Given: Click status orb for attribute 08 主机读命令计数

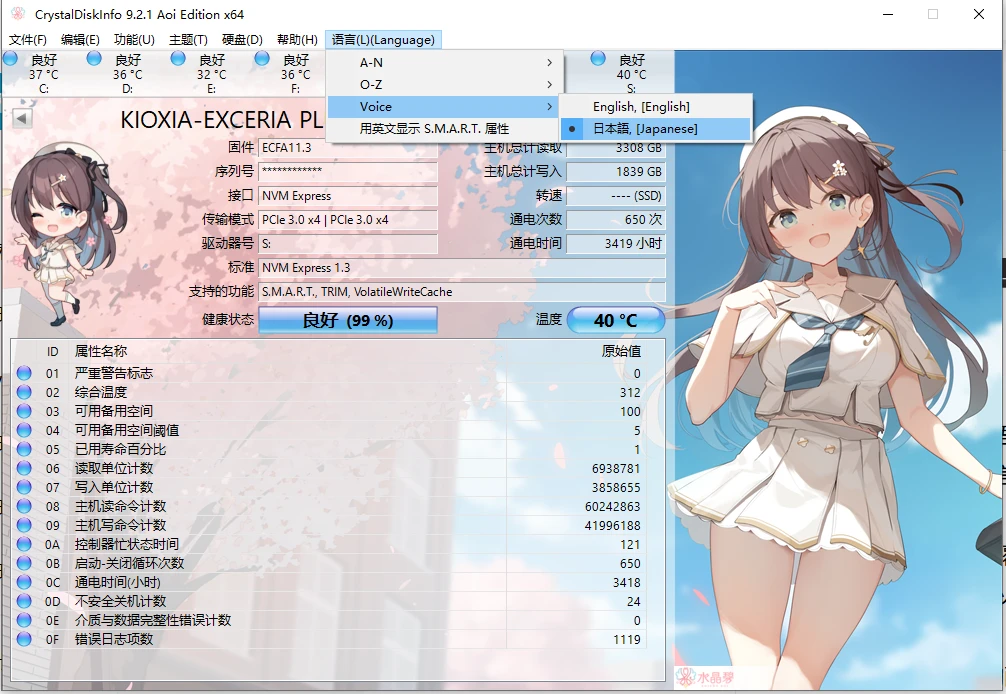Looking at the screenshot, I should [24, 506].
